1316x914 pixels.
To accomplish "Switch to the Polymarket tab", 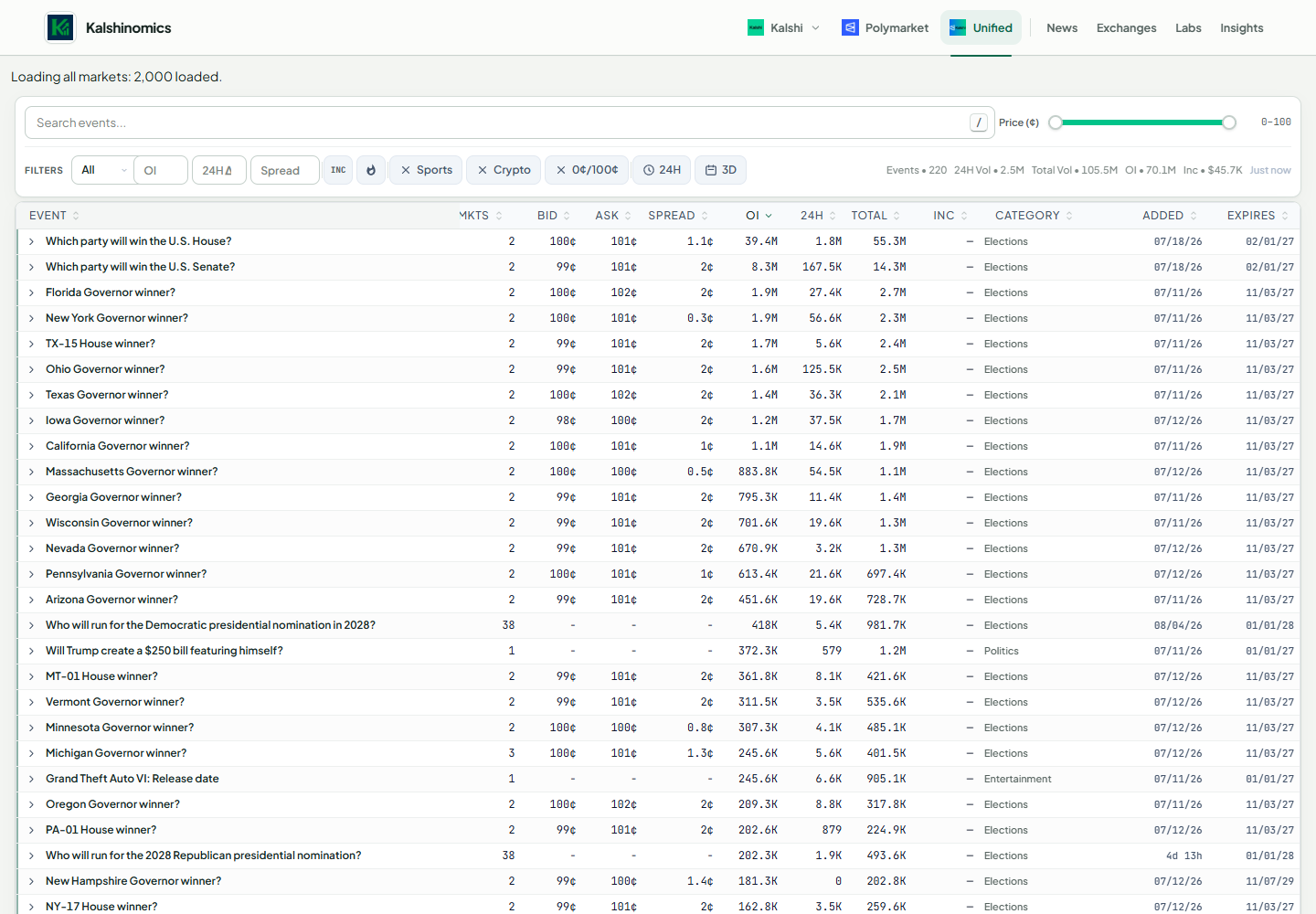I will pyautogui.click(x=885, y=28).
